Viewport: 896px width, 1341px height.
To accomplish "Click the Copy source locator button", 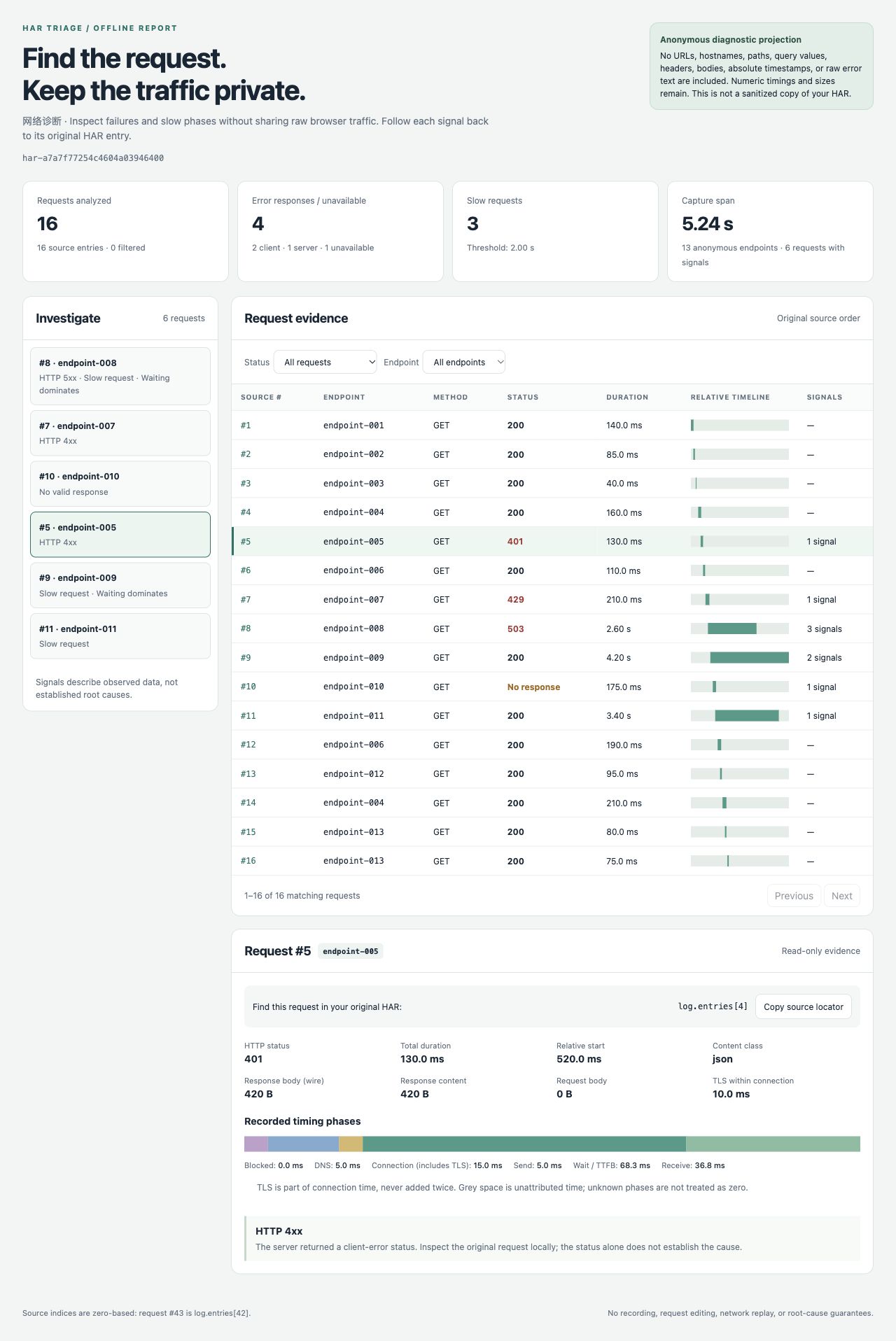I will click(x=804, y=1006).
